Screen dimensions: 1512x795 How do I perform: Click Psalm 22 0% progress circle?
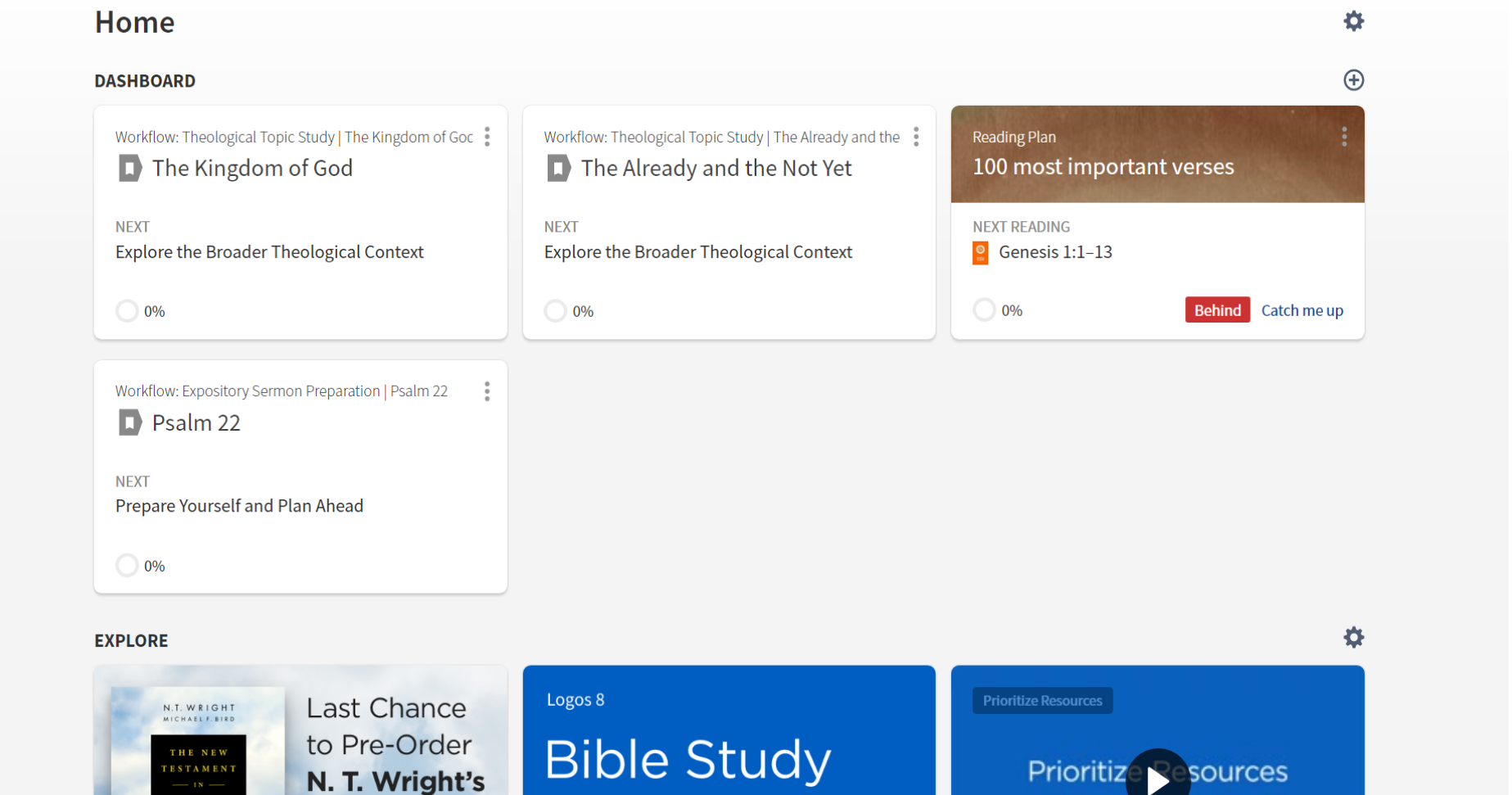pos(127,566)
